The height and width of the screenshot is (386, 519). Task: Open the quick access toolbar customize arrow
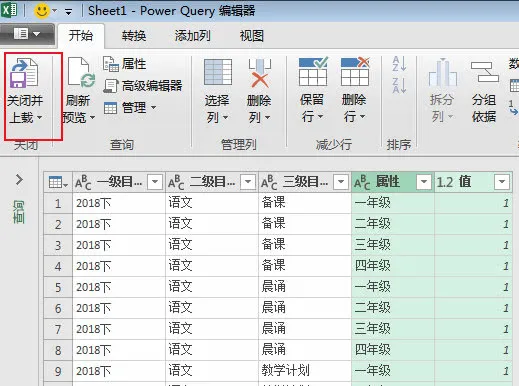pos(68,12)
